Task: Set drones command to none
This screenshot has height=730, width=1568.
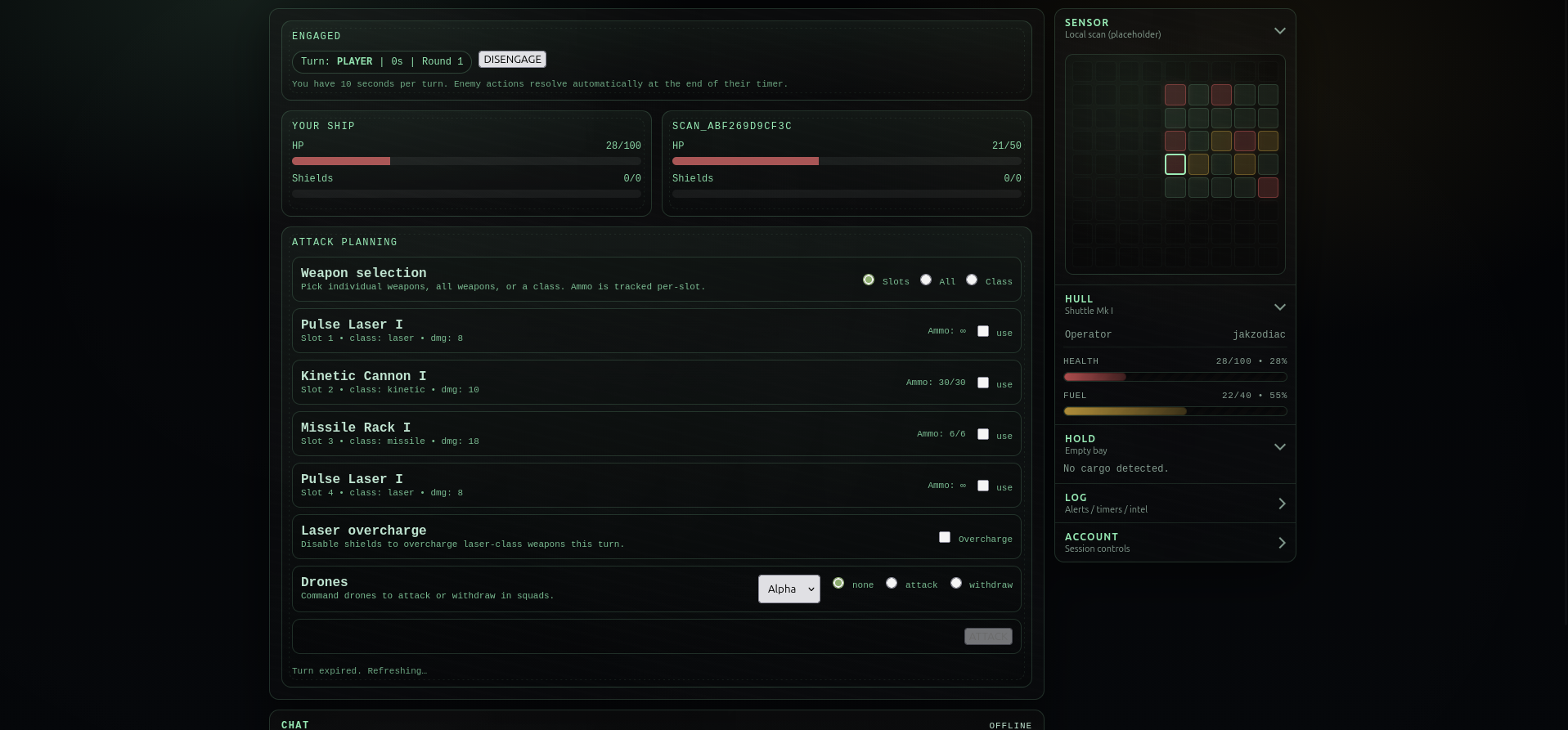Action: (838, 583)
